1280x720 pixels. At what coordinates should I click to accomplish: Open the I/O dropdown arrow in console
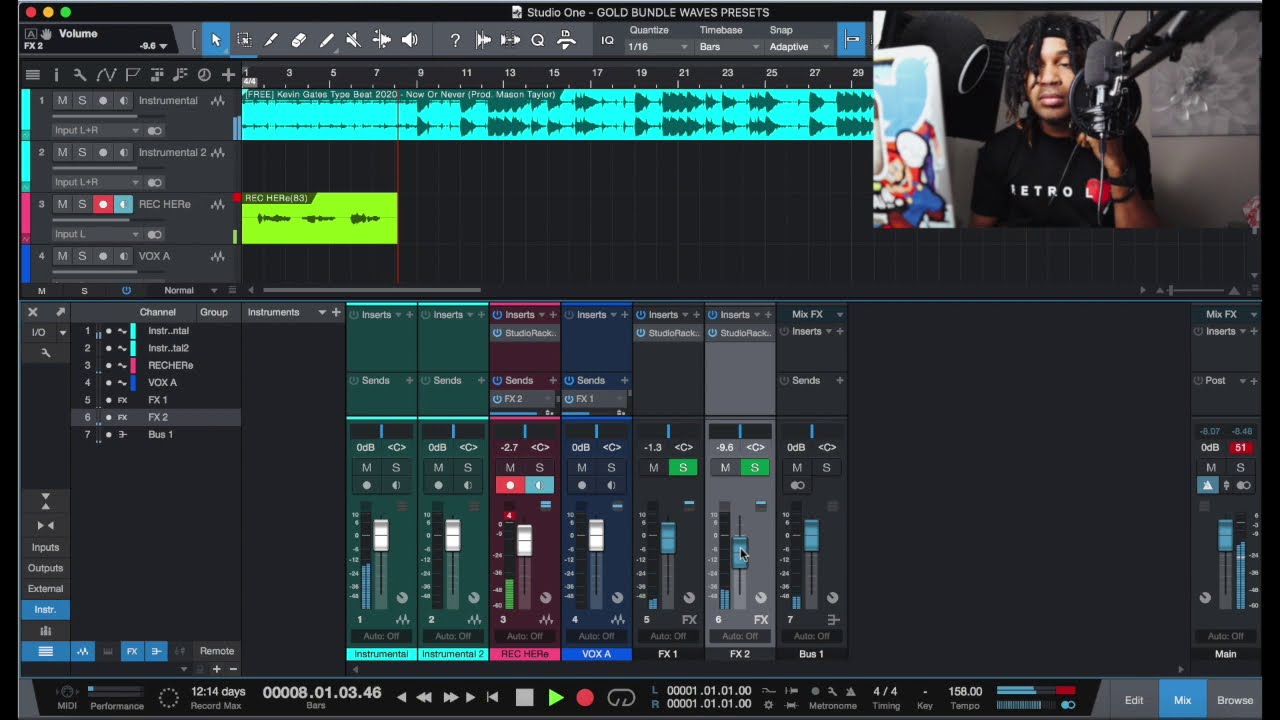coord(63,332)
